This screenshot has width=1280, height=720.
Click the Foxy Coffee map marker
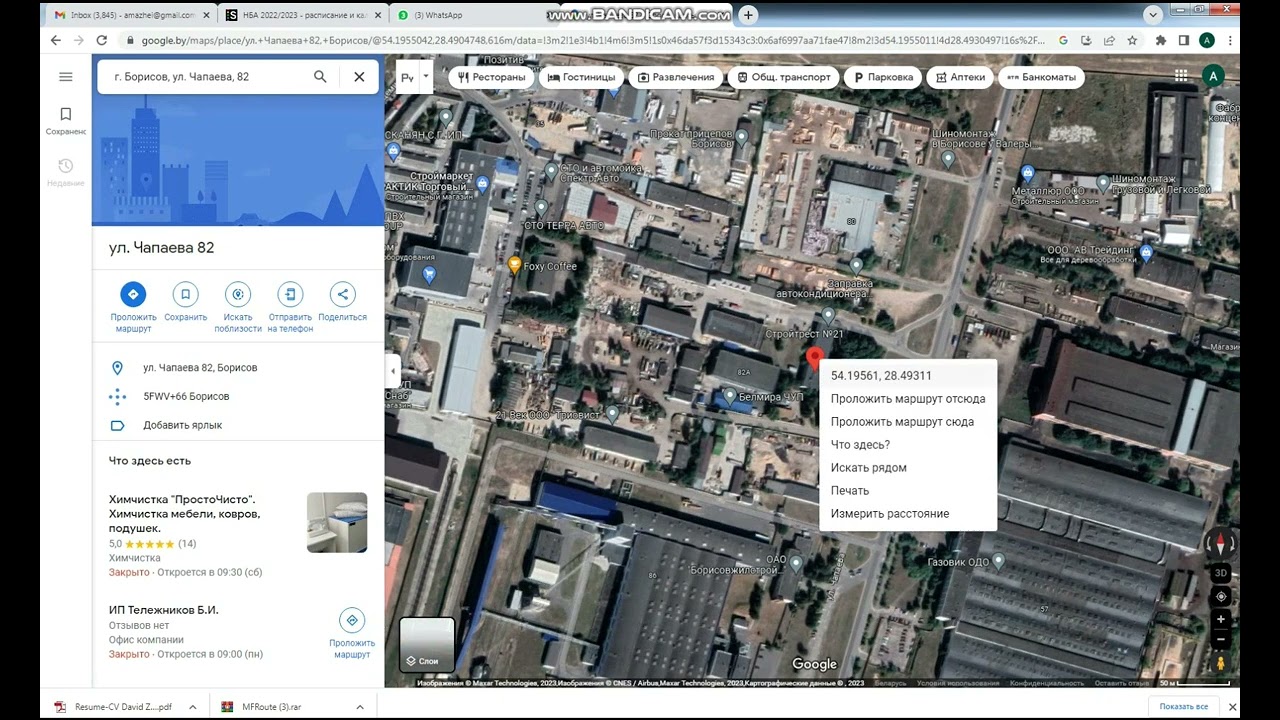pos(515,265)
